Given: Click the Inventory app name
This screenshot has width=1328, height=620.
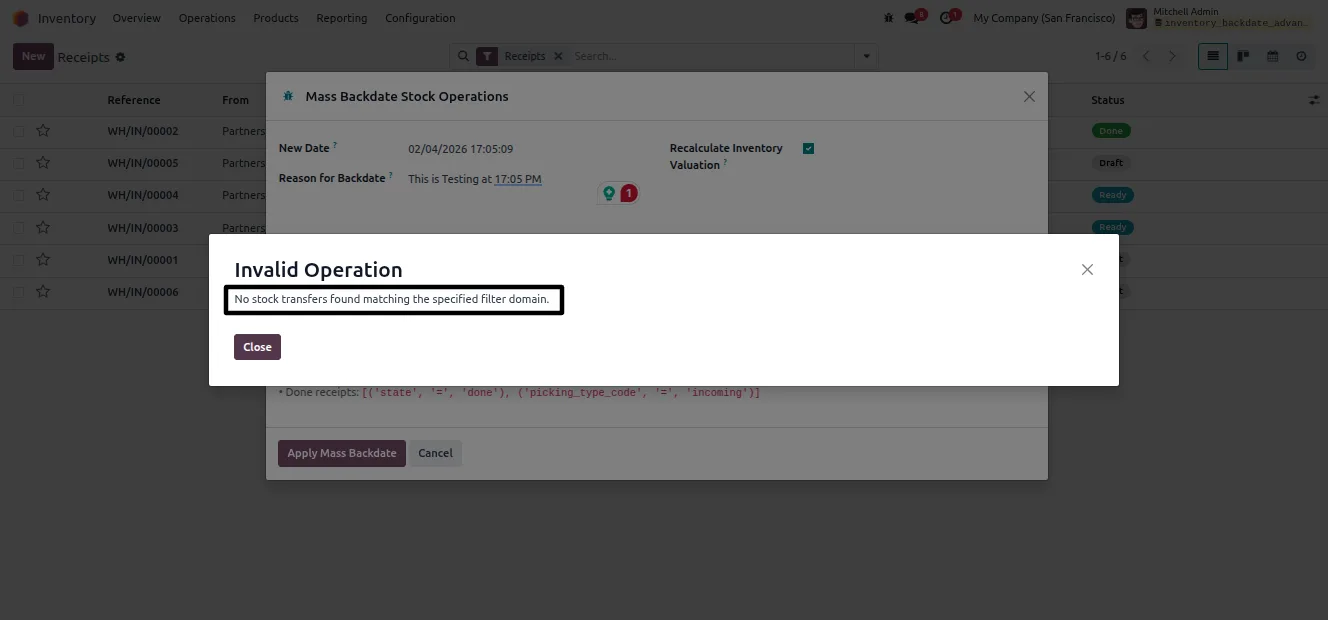Looking at the screenshot, I should 67,18.
